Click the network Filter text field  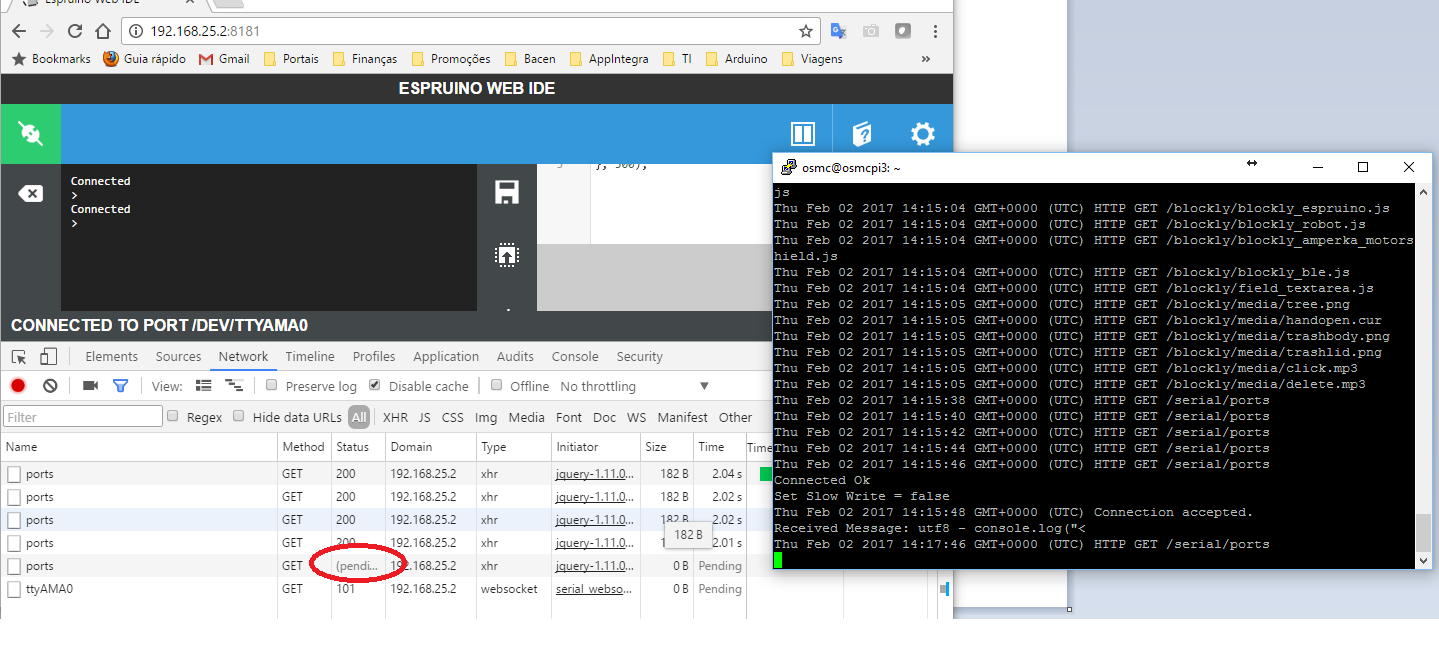click(83, 417)
